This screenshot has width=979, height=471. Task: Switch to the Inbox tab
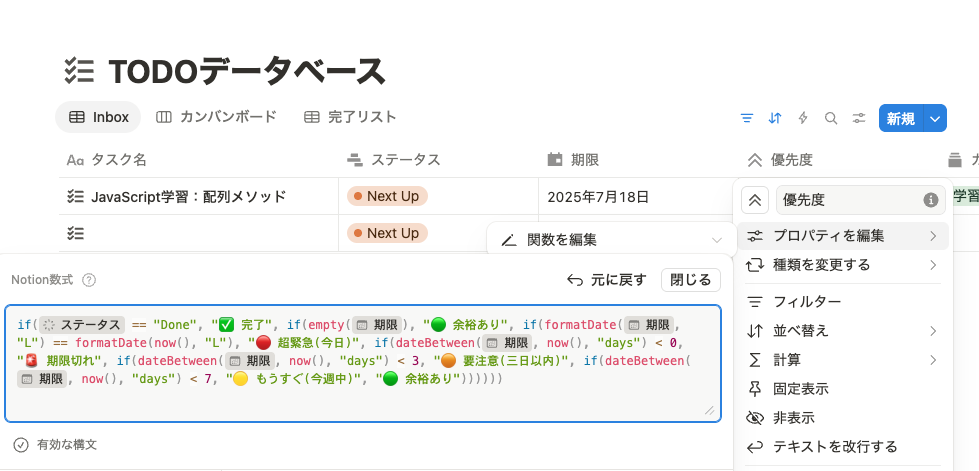(98, 117)
